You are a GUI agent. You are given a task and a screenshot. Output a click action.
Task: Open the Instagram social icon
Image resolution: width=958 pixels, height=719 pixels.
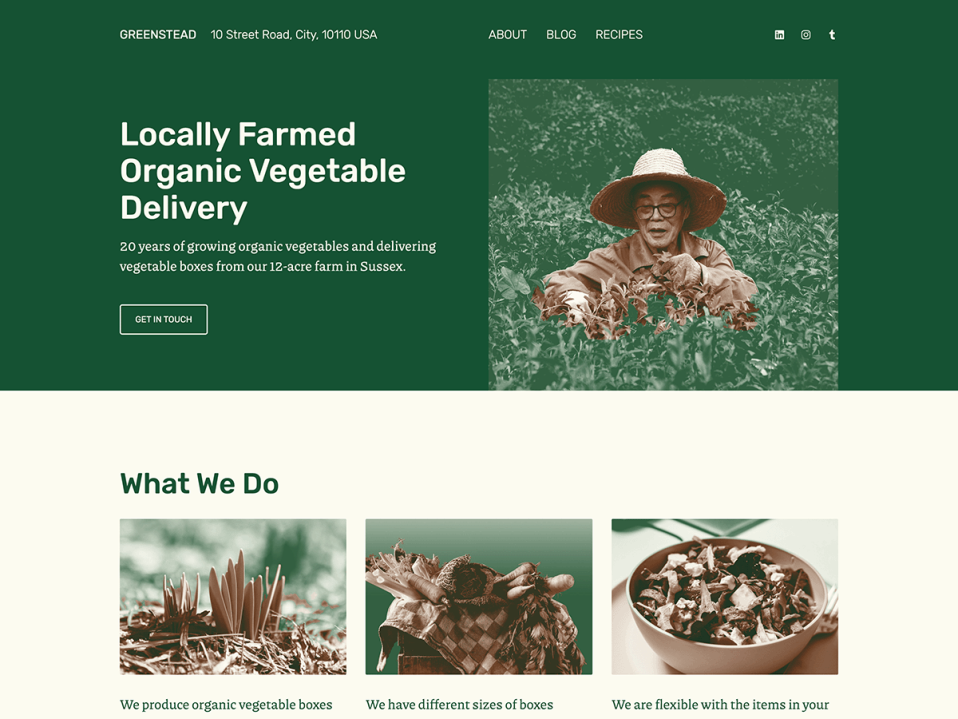click(806, 35)
